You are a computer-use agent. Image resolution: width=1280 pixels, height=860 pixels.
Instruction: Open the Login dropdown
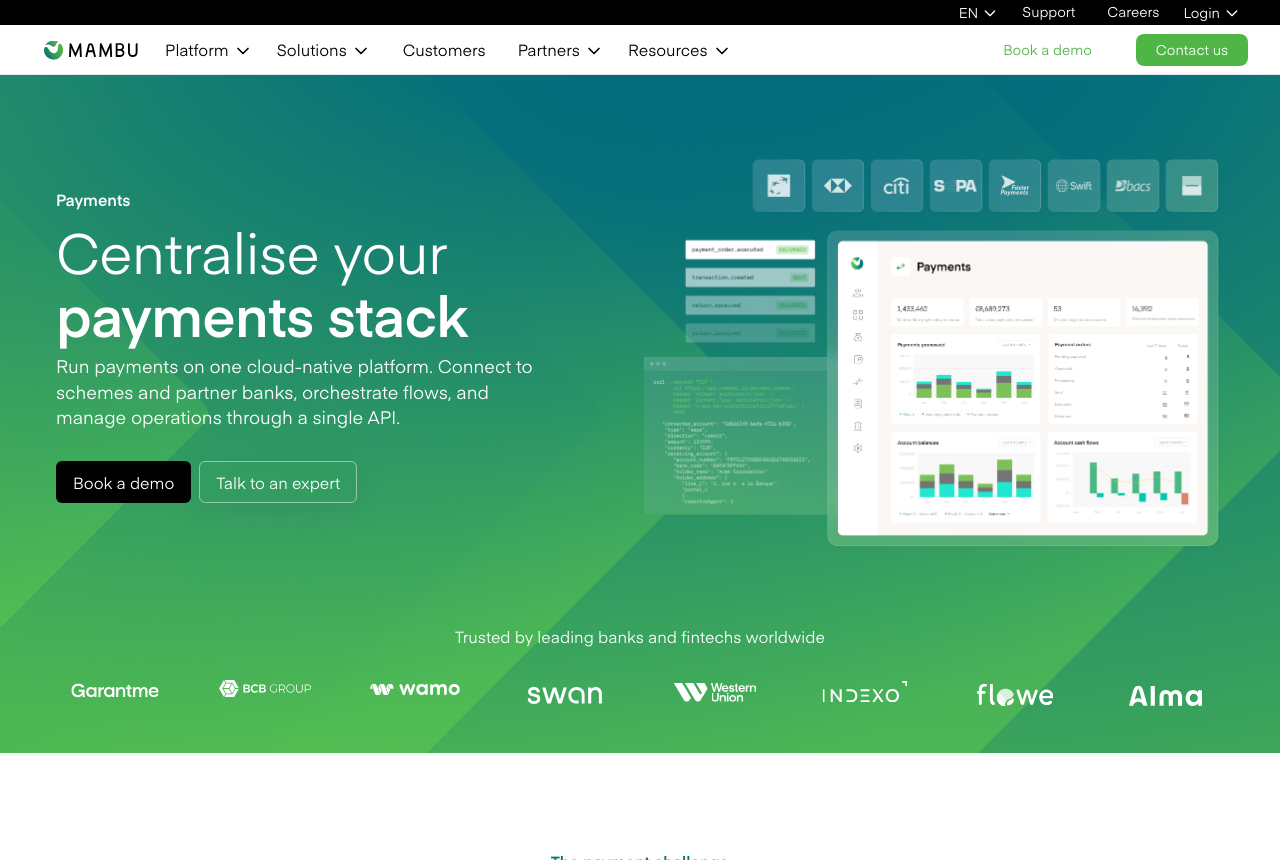tap(1210, 13)
